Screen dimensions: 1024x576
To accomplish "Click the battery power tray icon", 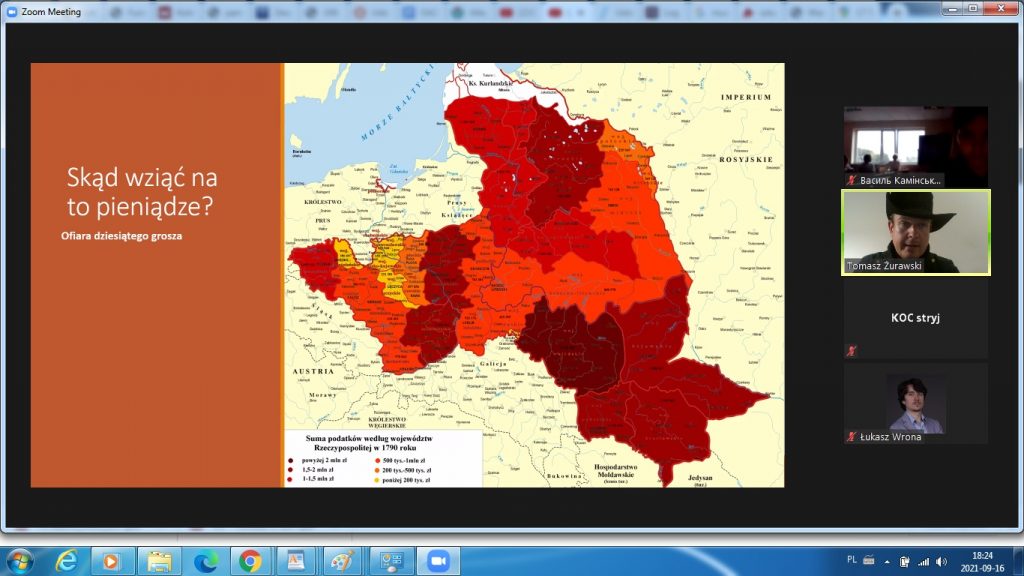I will click(903, 561).
